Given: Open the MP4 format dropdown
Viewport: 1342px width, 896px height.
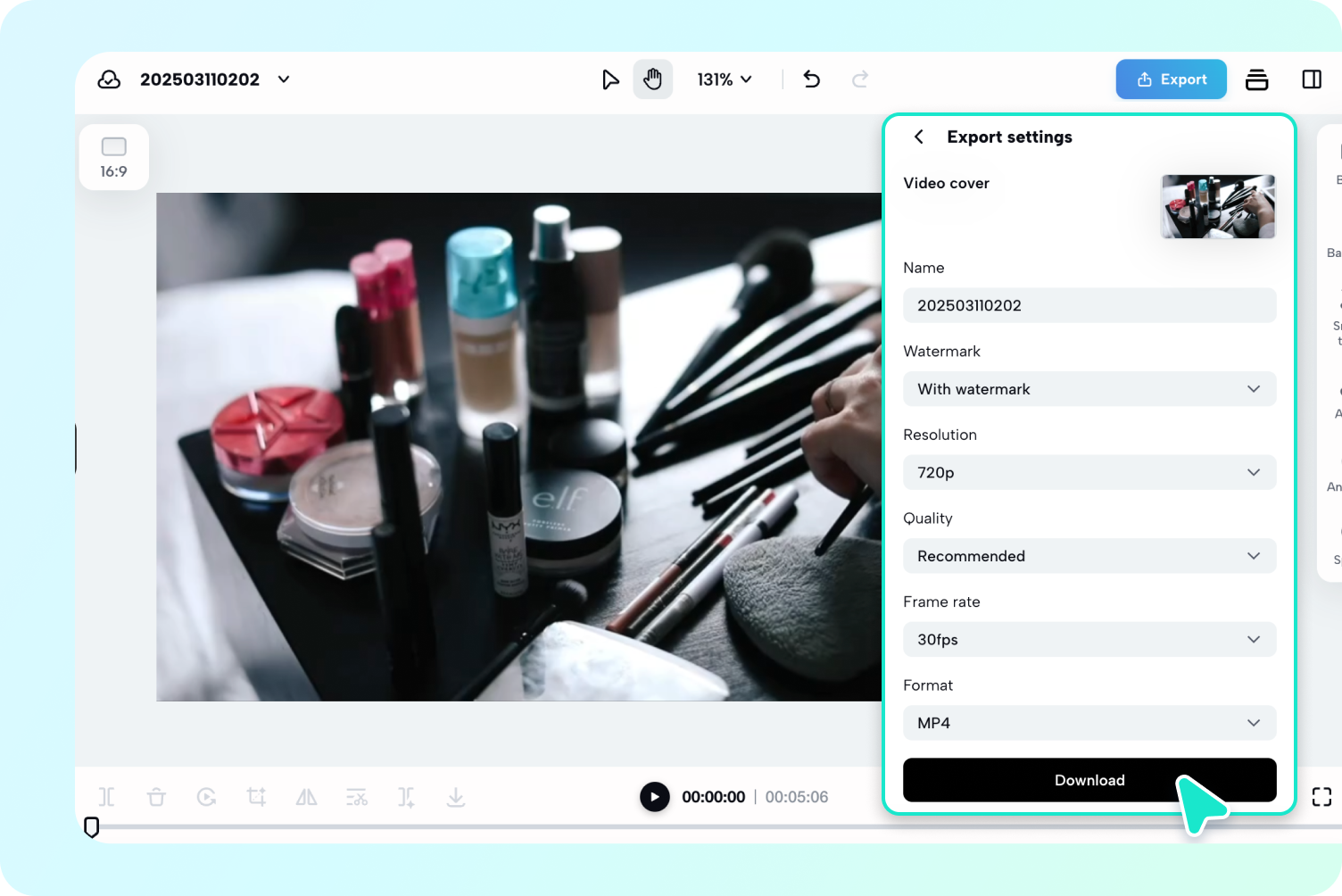Looking at the screenshot, I should point(1089,723).
